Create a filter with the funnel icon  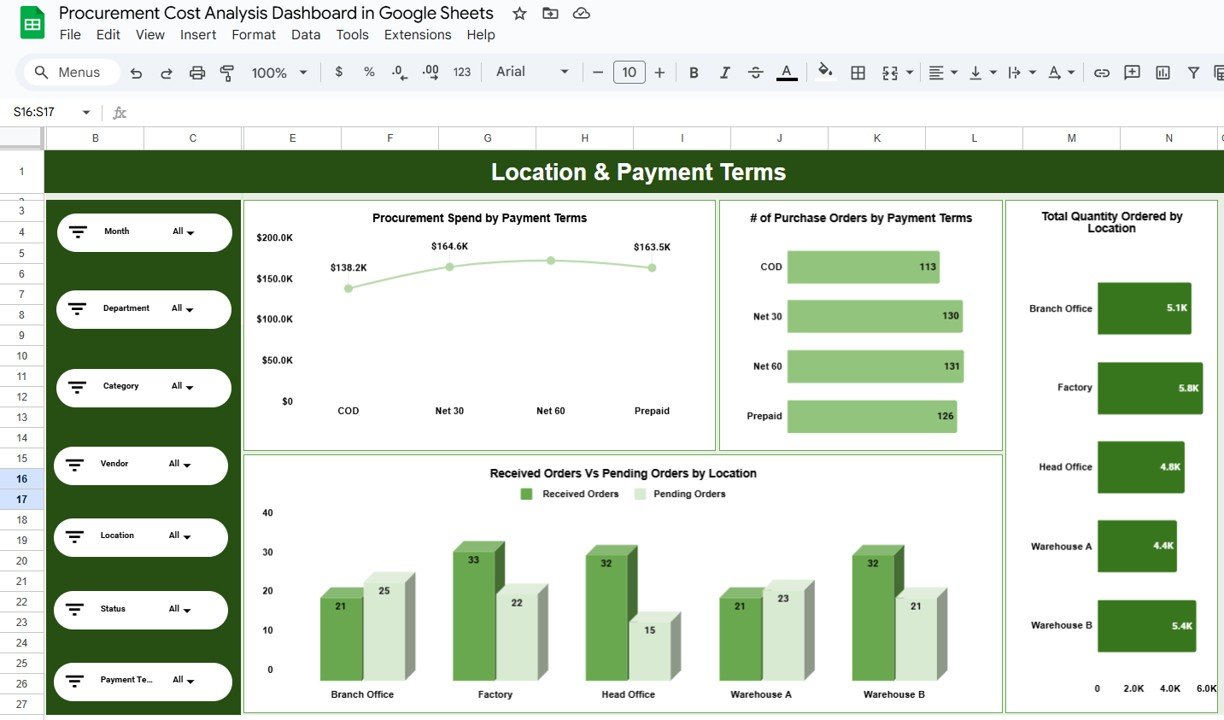click(1193, 72)
